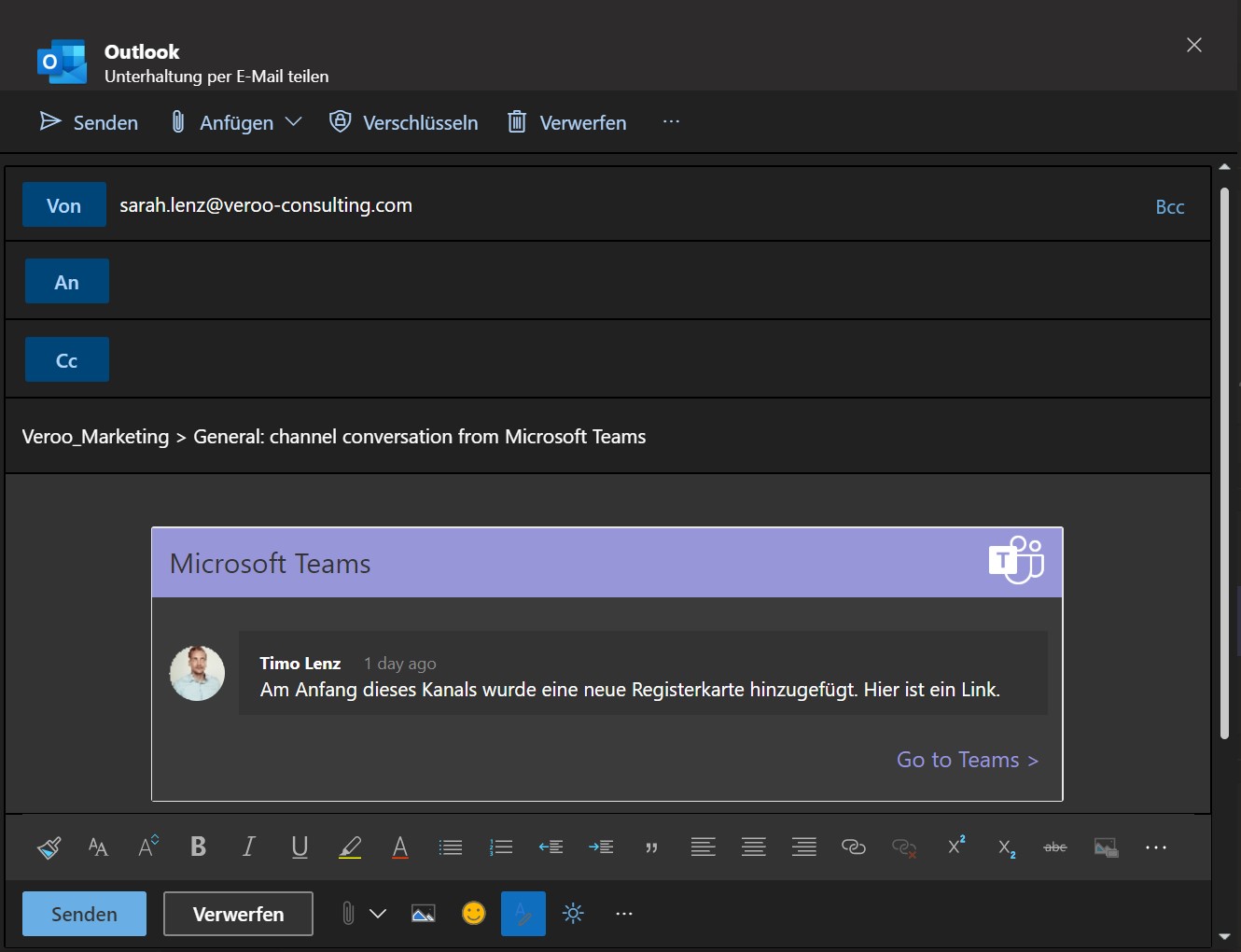Open more formatting options ellipsis
1241x952 pixels.
click(1156, 847)
